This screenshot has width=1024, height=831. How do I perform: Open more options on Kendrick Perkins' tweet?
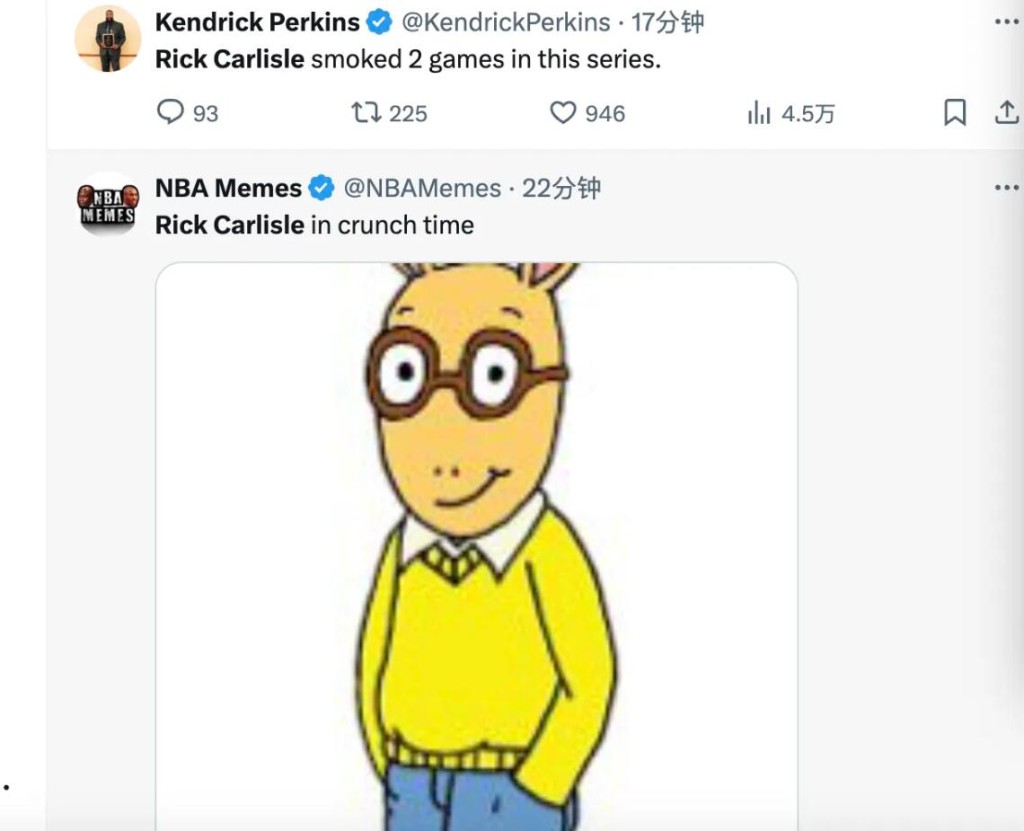1006,21
